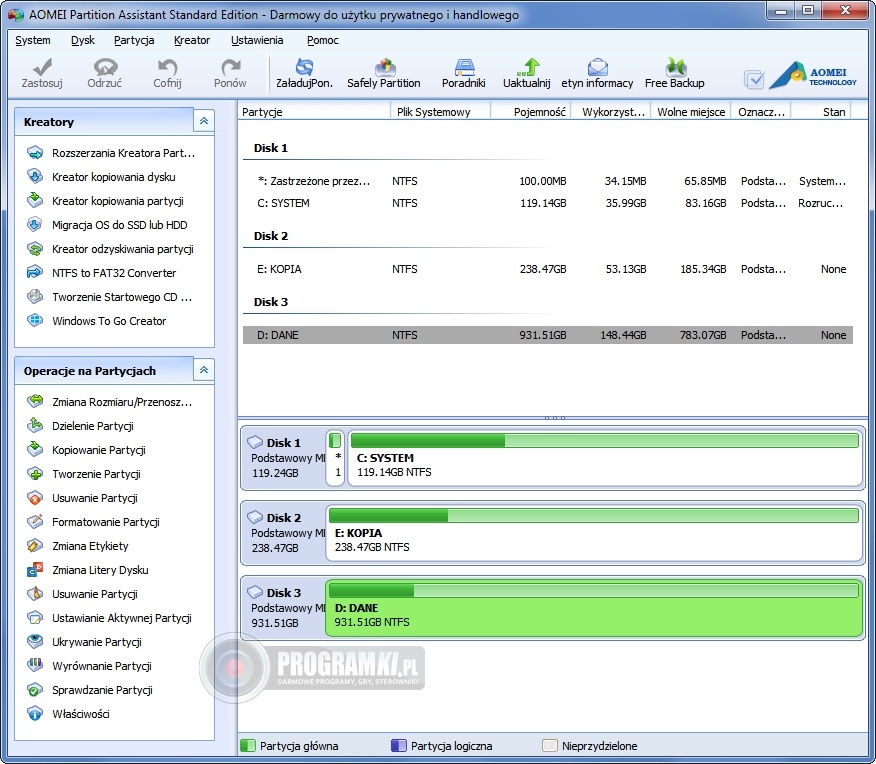Image resolution: width=876 pixels, height=764 pixels.
Task: Choose Ukrywanie Partycji operation
Action: (x=84, y=642)
